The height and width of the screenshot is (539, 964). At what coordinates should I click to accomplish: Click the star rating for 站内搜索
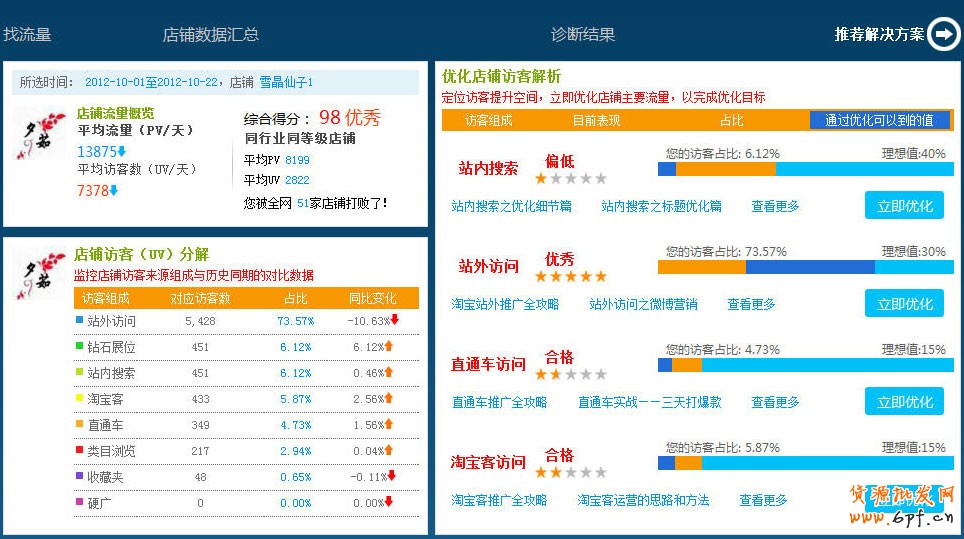click(x=571, y=179)
